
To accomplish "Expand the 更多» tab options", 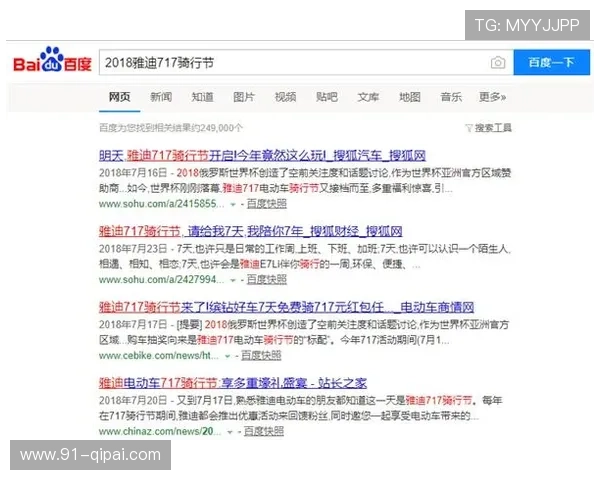I will [492, 97].
